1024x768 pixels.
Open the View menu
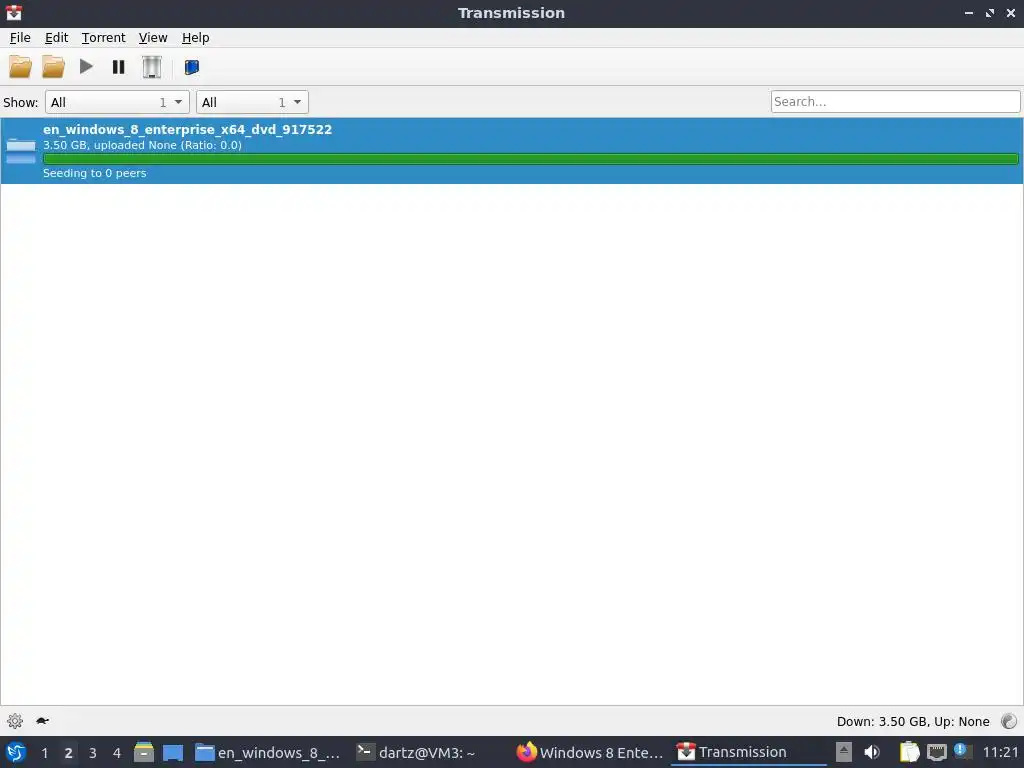tap(153, 38)
